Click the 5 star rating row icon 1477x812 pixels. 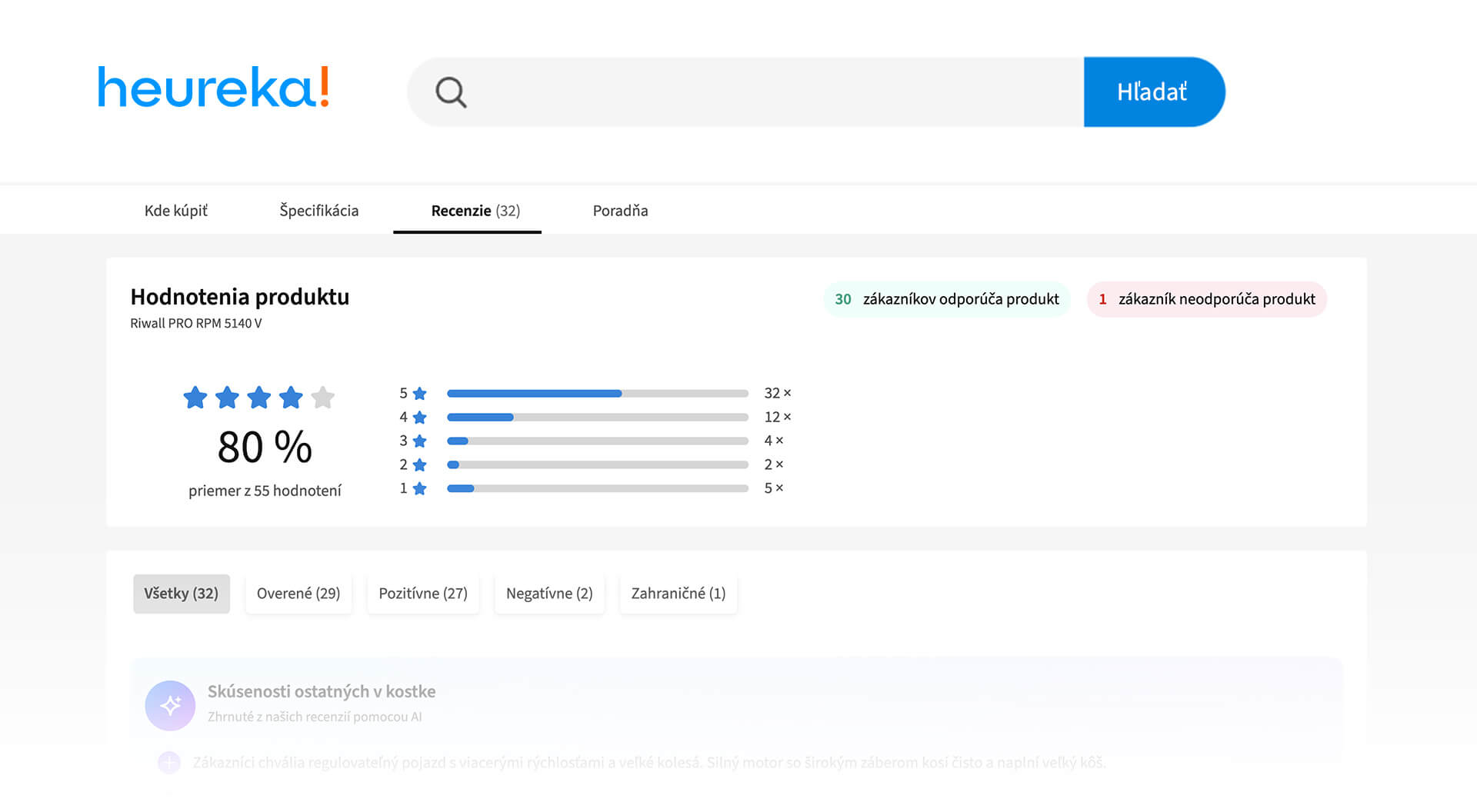(419, 394)
